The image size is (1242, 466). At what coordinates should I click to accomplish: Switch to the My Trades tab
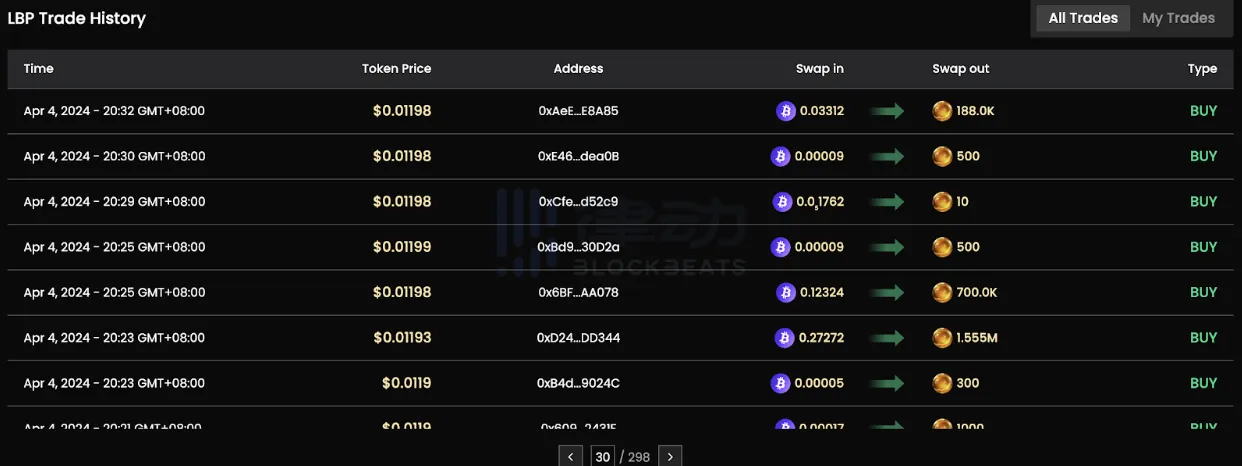tap(1178, 18)
